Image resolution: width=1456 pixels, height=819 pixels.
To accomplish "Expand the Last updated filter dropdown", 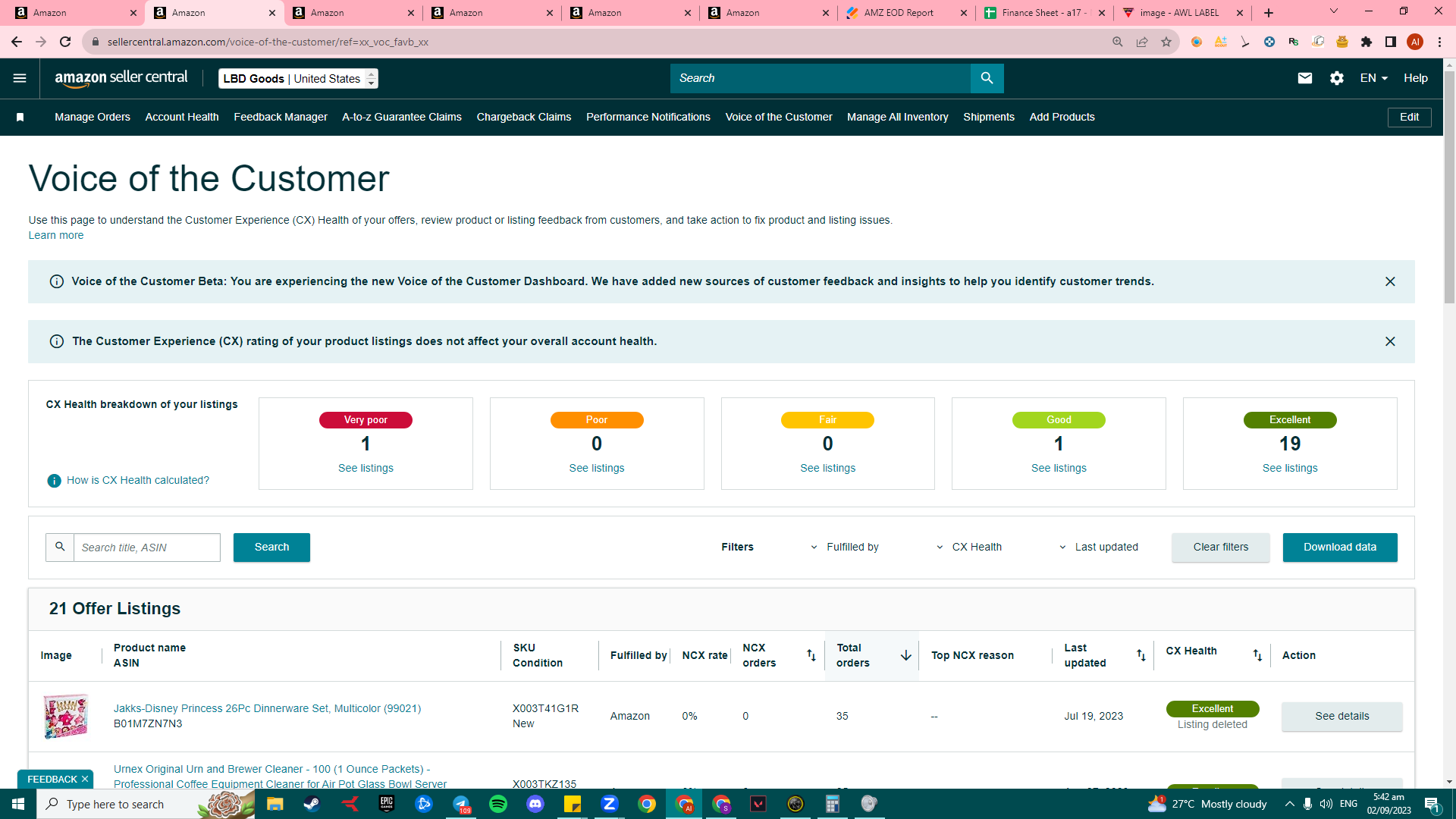I will (1099, 547).
